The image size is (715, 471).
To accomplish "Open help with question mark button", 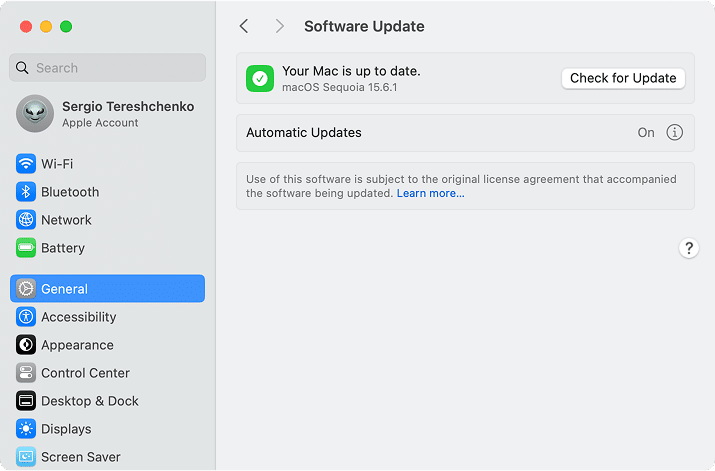I will 688,249.
